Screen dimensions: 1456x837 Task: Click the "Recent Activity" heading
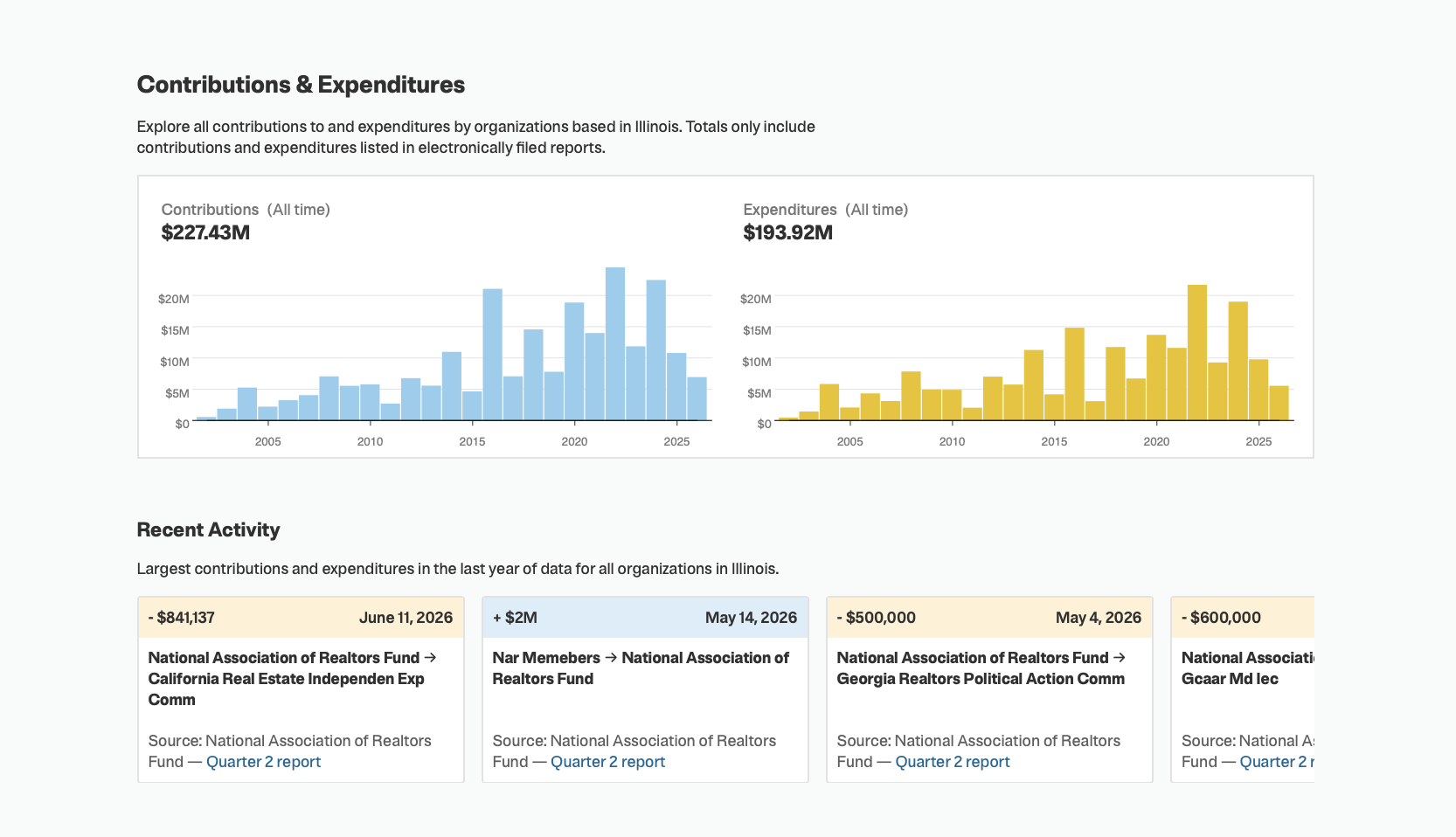208,529
